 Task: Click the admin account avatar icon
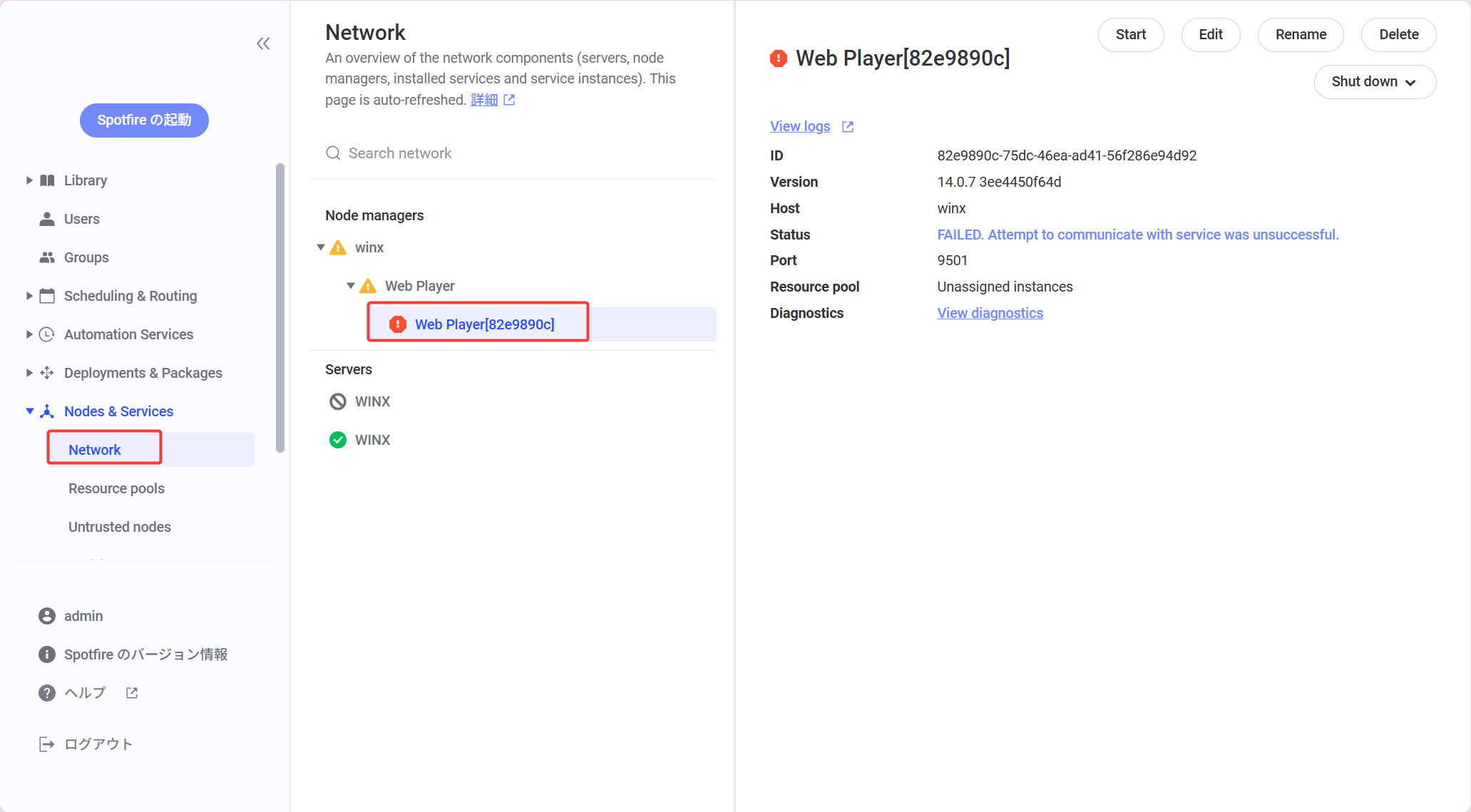tap(47, 616)
